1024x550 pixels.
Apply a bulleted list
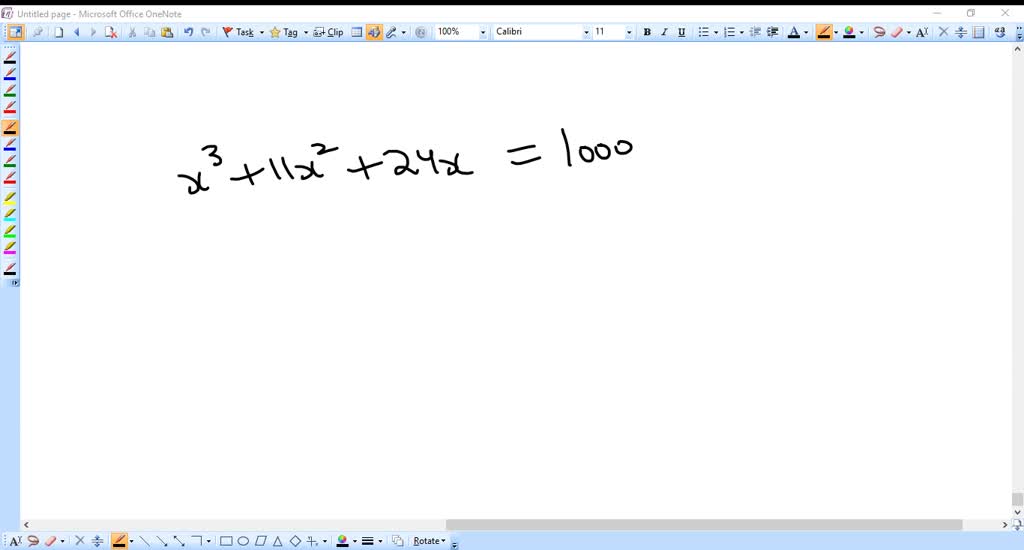pos(703,32)
